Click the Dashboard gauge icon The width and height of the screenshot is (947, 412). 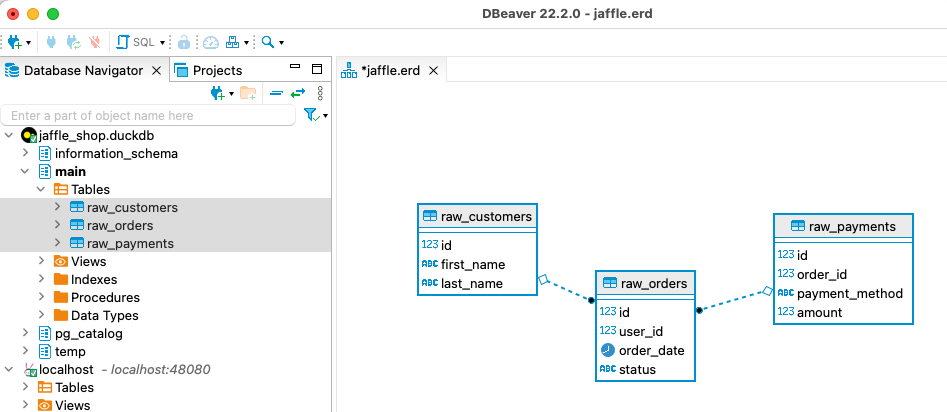[210, 42]
